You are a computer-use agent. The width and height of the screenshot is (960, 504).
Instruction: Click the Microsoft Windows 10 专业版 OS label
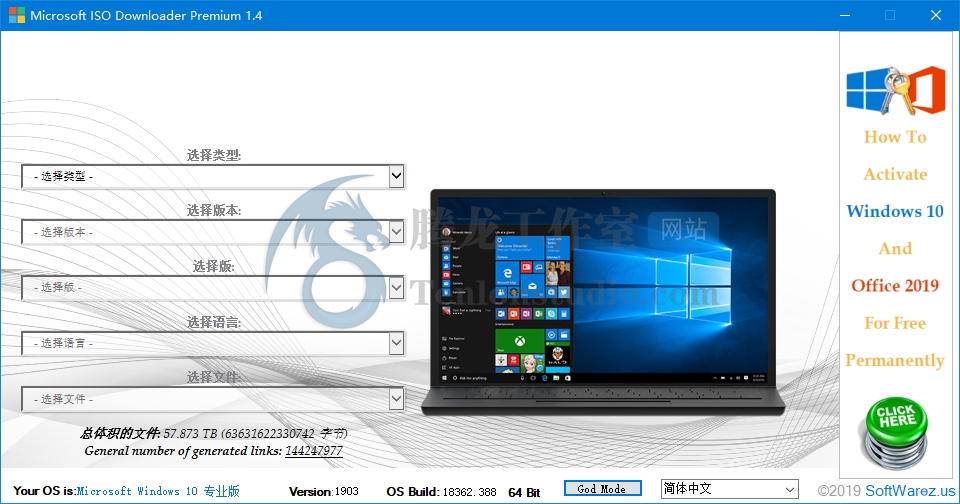158,491
